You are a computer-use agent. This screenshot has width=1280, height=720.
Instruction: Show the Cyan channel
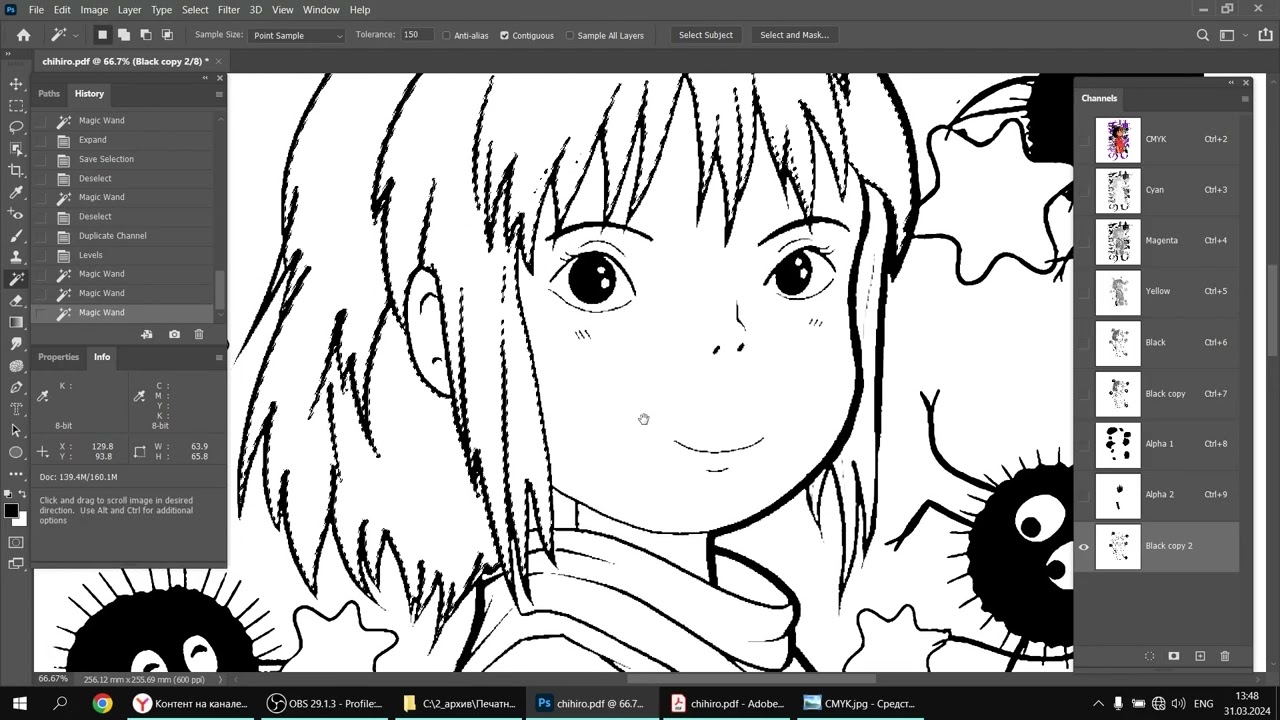tap(1083, 190)
